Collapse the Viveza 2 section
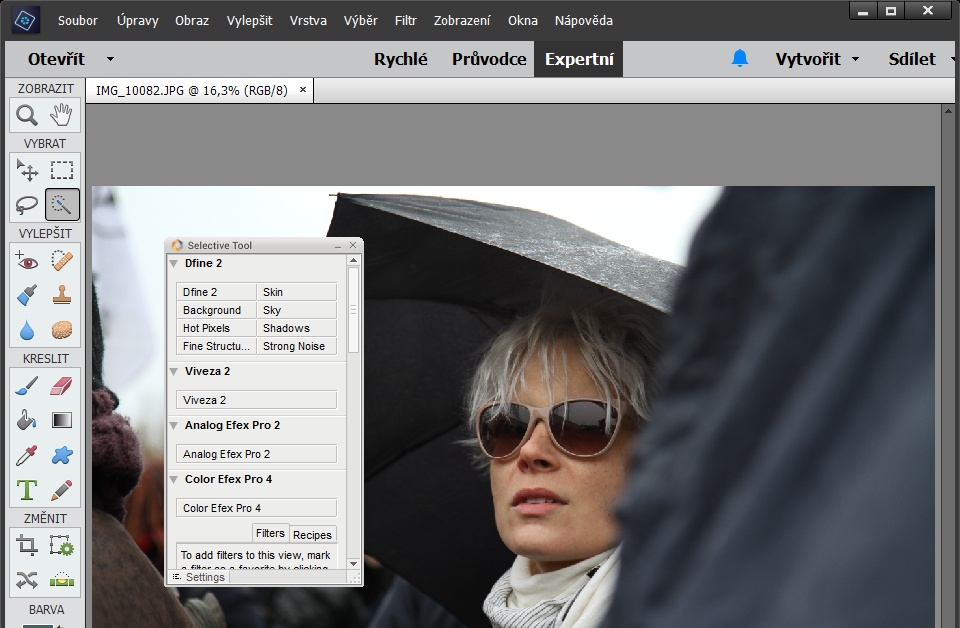Screen dimensions: 960x628 [174, 372]
